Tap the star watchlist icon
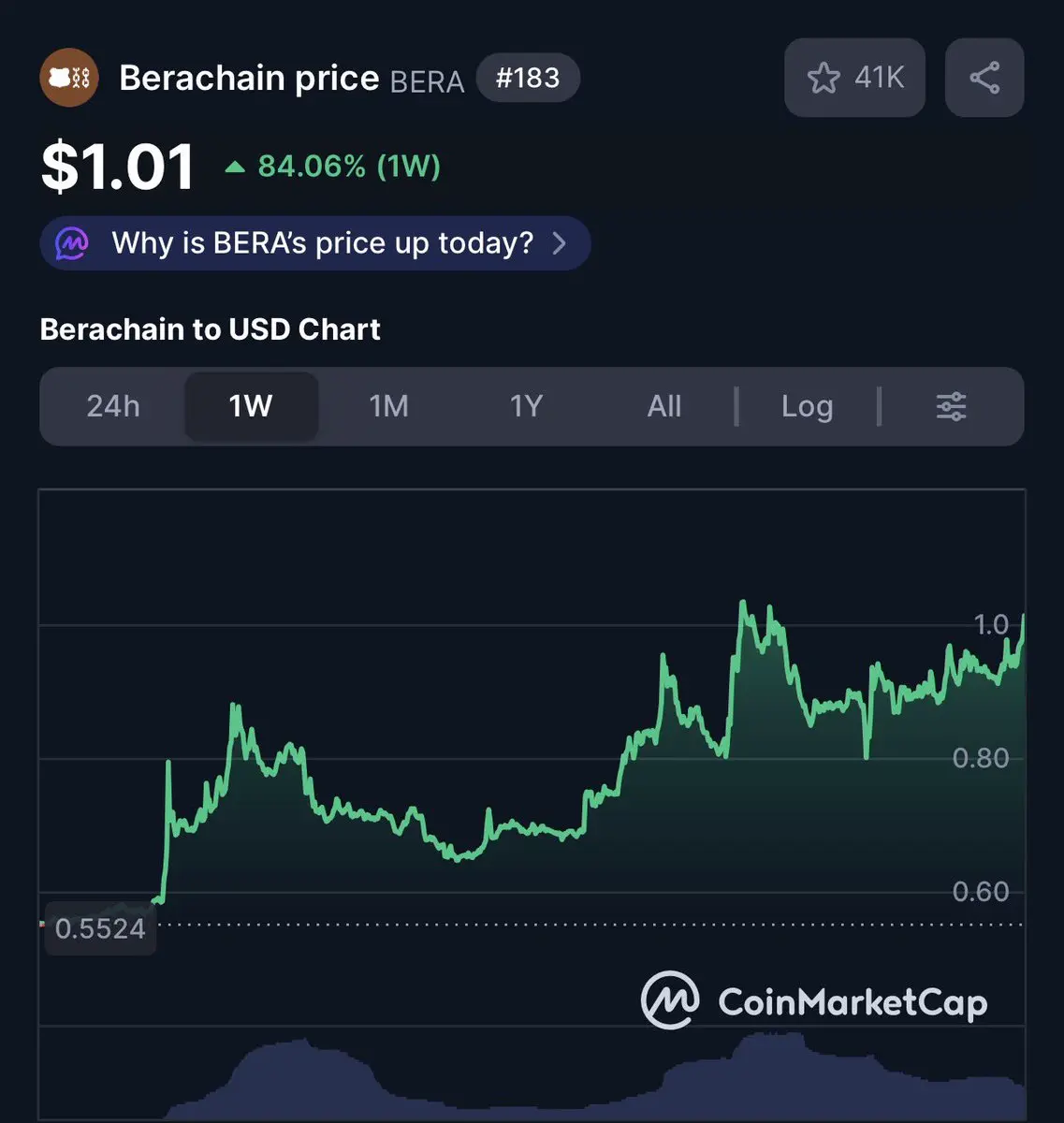Screen dimensions: 1064x1123 coord(824,78)
